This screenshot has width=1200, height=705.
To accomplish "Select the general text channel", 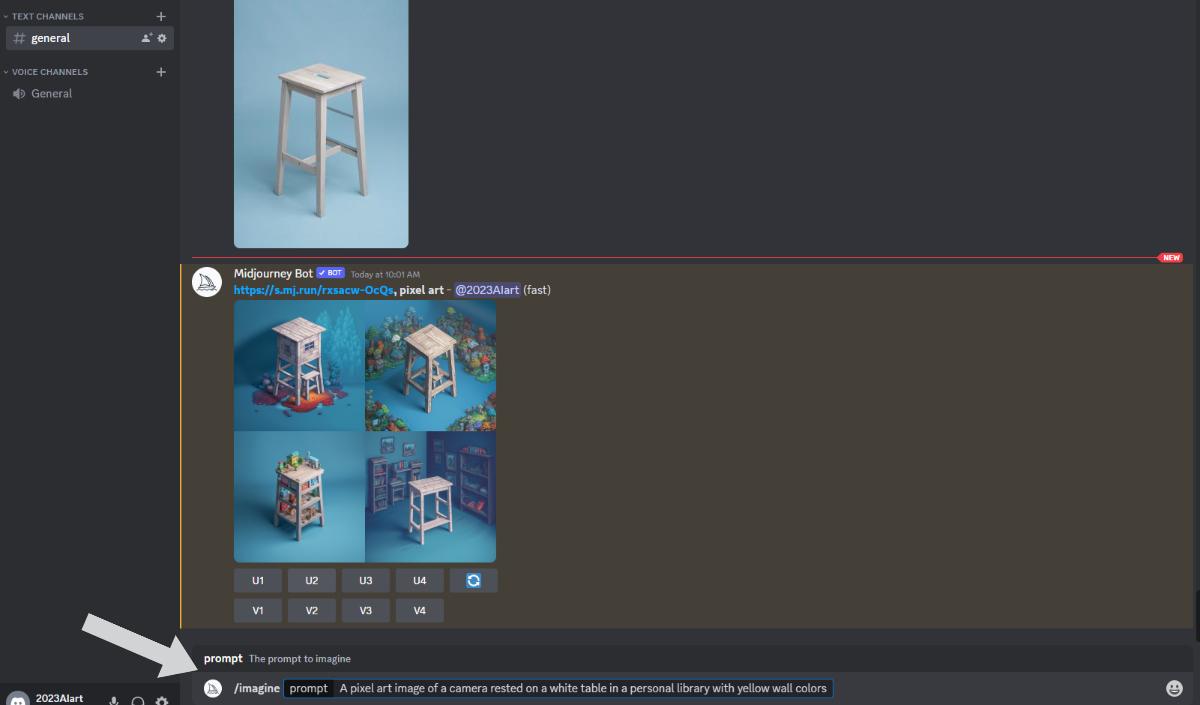I will pos(51,38).
